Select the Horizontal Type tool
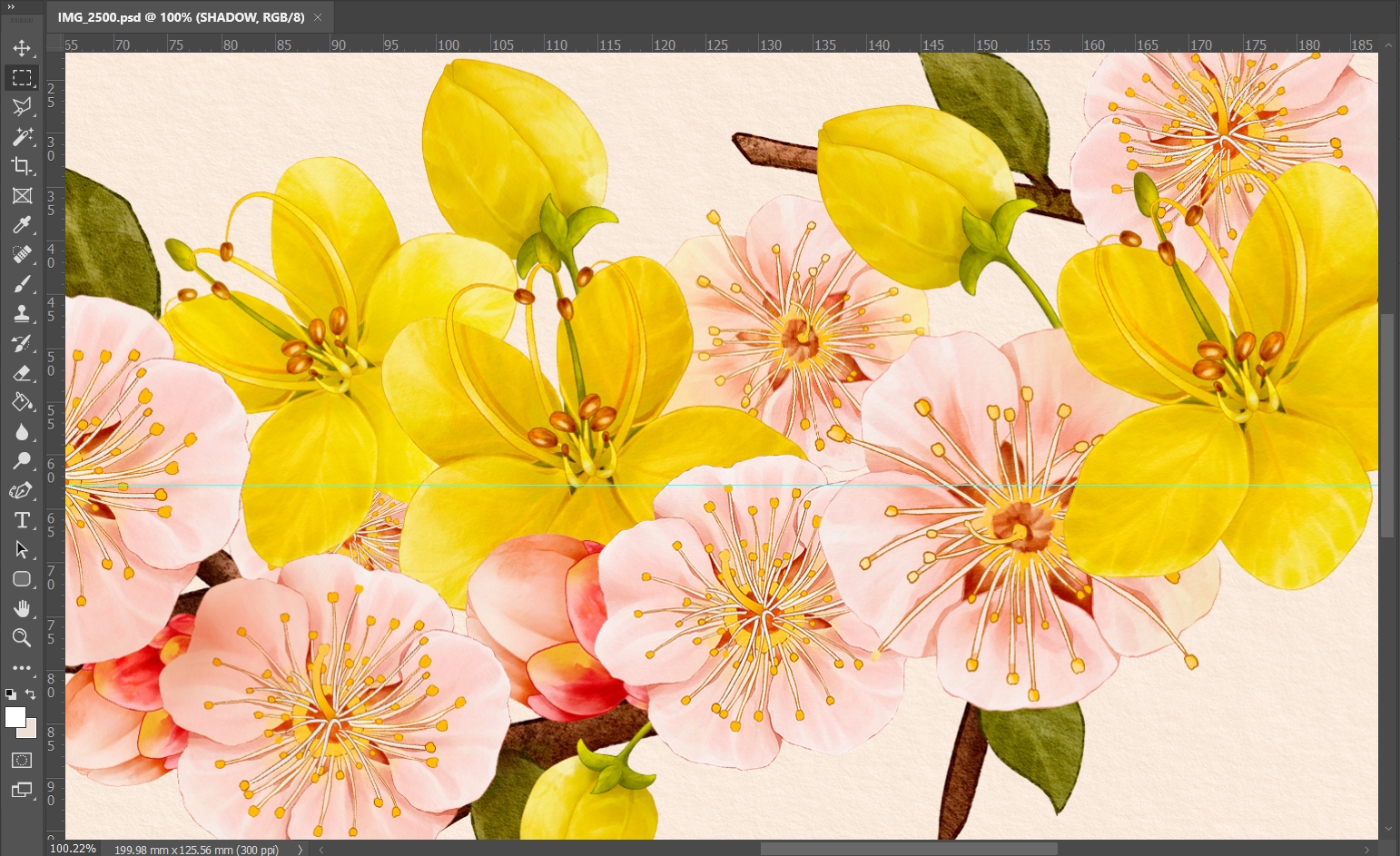The height and width of the screenshot is (856, 1400). (22, 520)
